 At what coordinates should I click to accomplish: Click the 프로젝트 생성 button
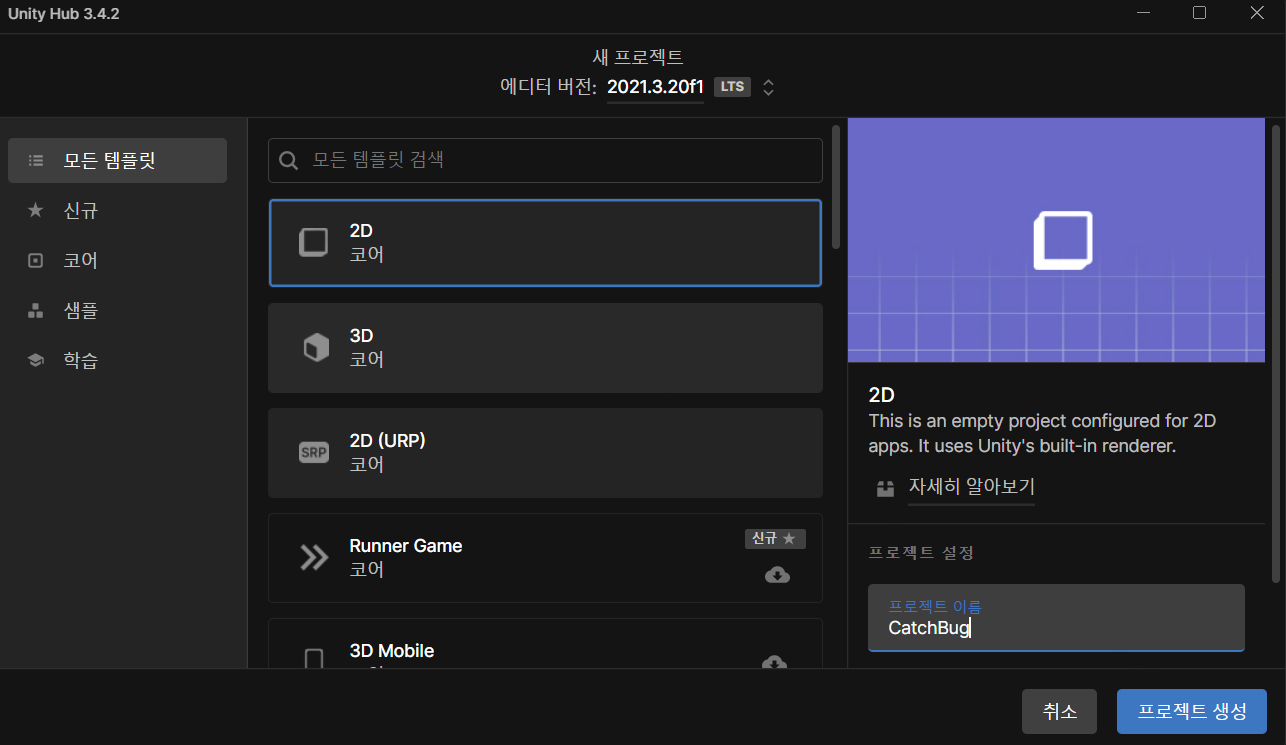(x=1192, y=712)
